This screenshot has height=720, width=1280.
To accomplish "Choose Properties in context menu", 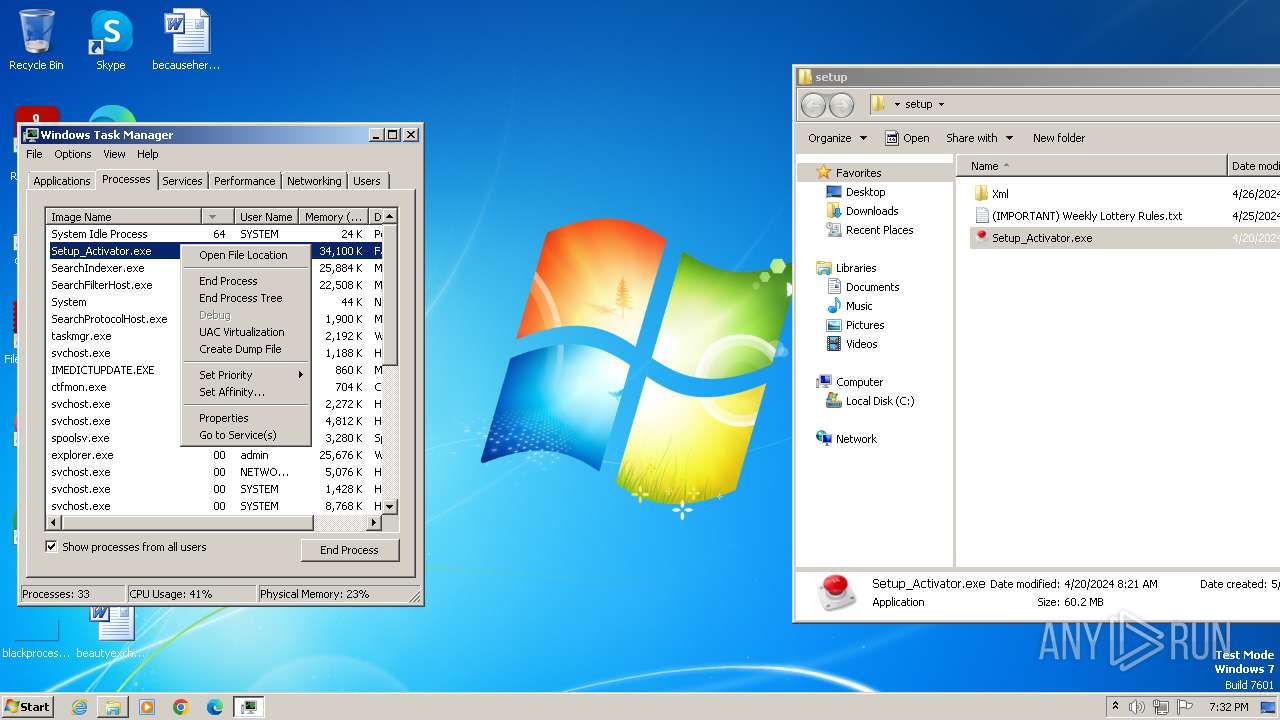I will coord(246,418).
